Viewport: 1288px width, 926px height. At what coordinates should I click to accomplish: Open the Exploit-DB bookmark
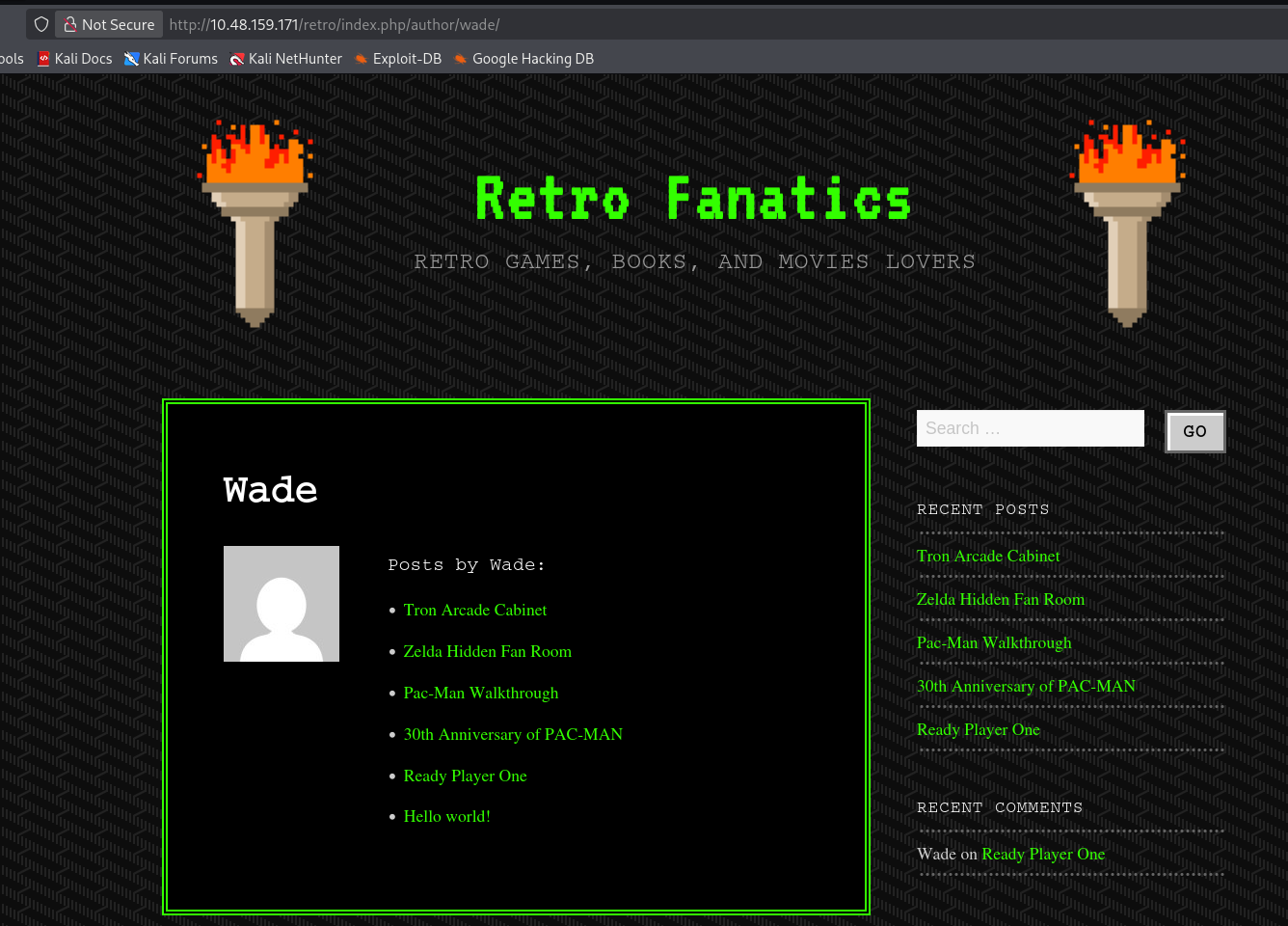[x=398, y=59]
